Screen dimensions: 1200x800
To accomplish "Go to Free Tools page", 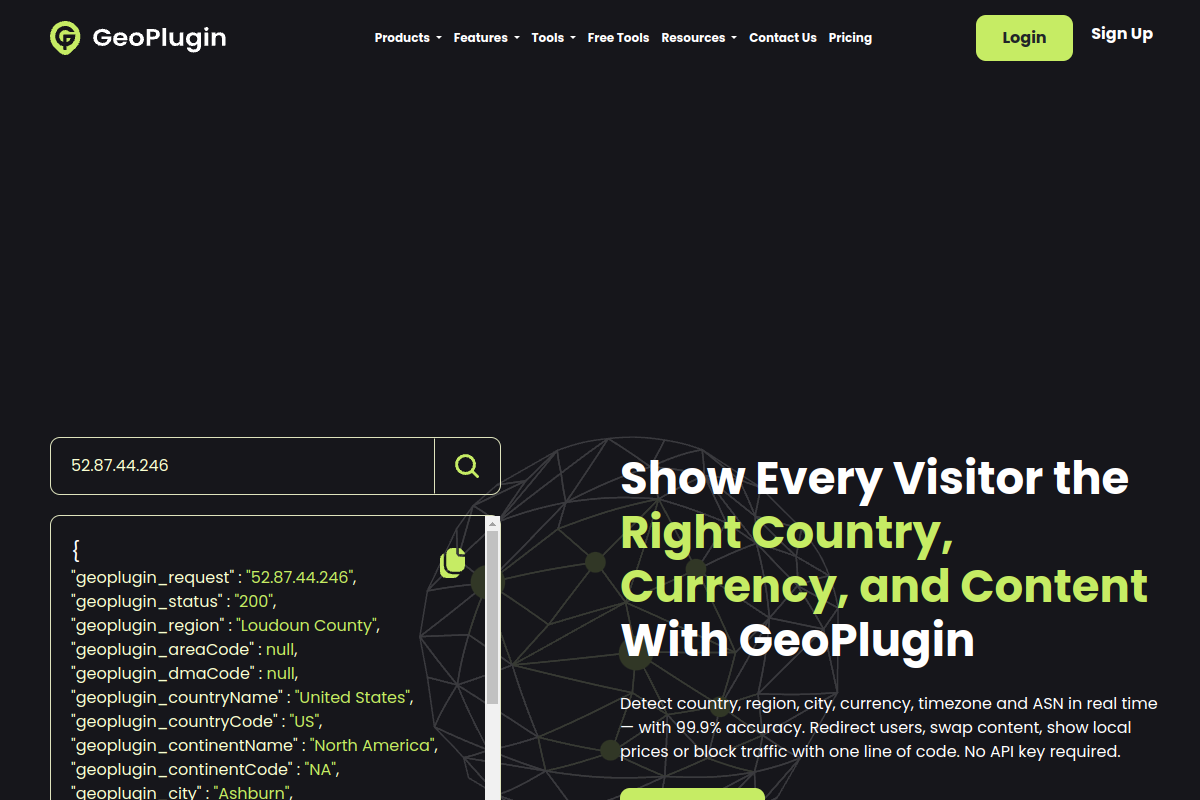I will [618, 38].
